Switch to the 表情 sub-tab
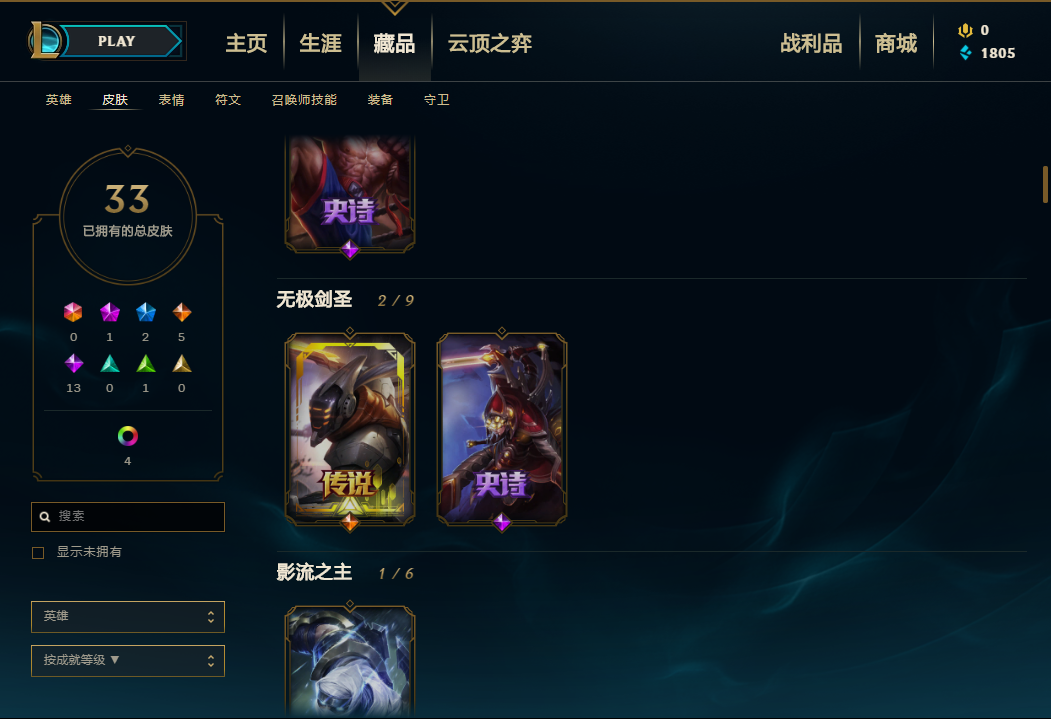The width and height of the screenshot is (1051, 719). 171,100
